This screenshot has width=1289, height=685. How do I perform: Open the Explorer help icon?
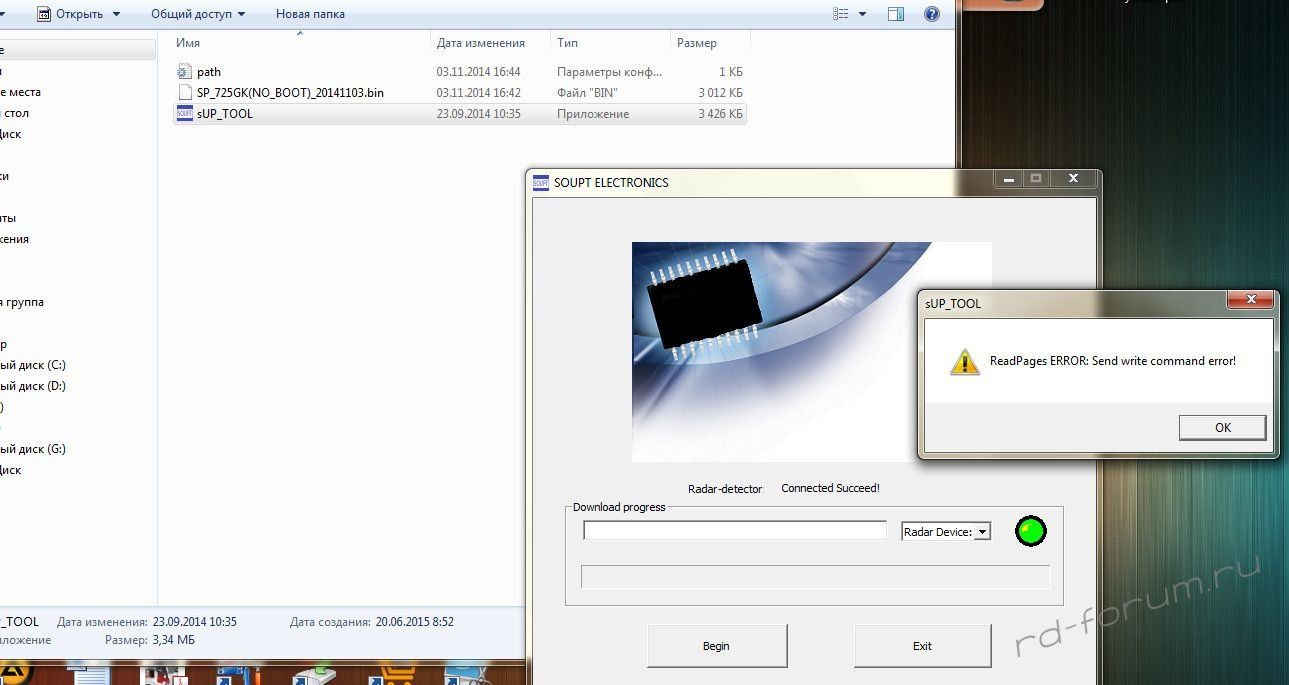pyautogui.click(x=931, y=14)
